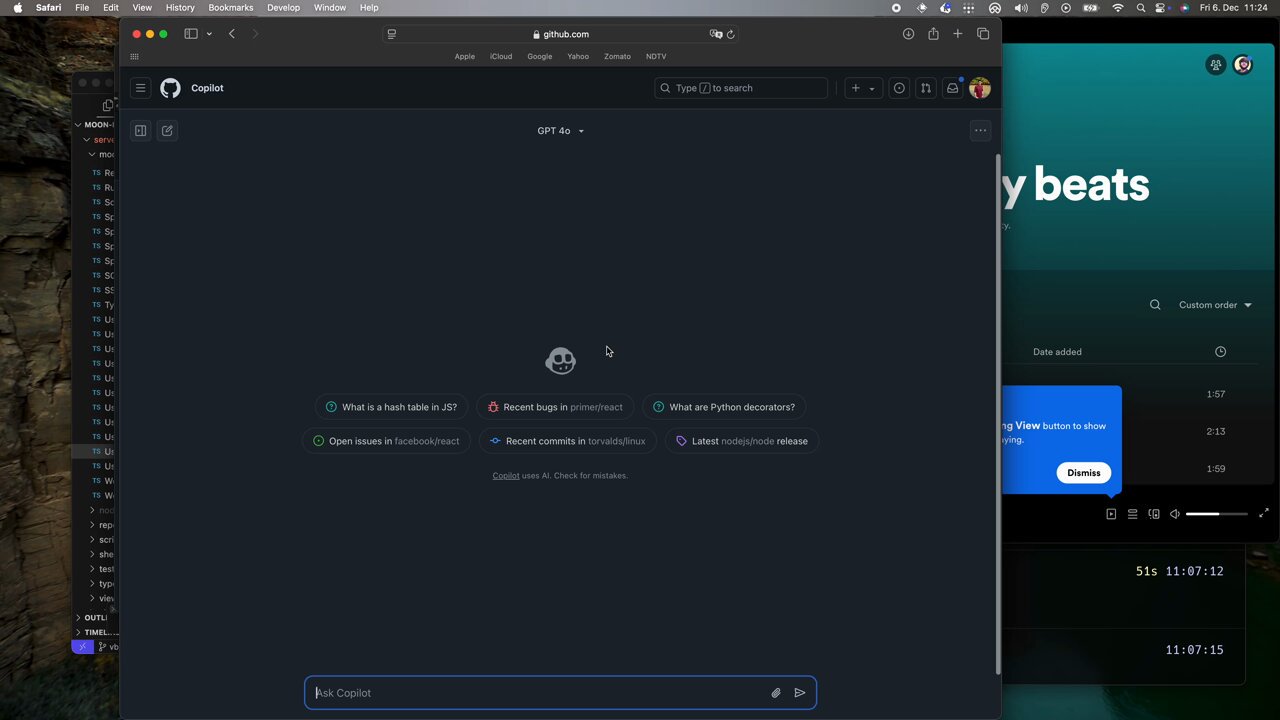1280x720 pixels.
Task: Click the Copilot page vertical scrollbar
Action: coord(997,414)
